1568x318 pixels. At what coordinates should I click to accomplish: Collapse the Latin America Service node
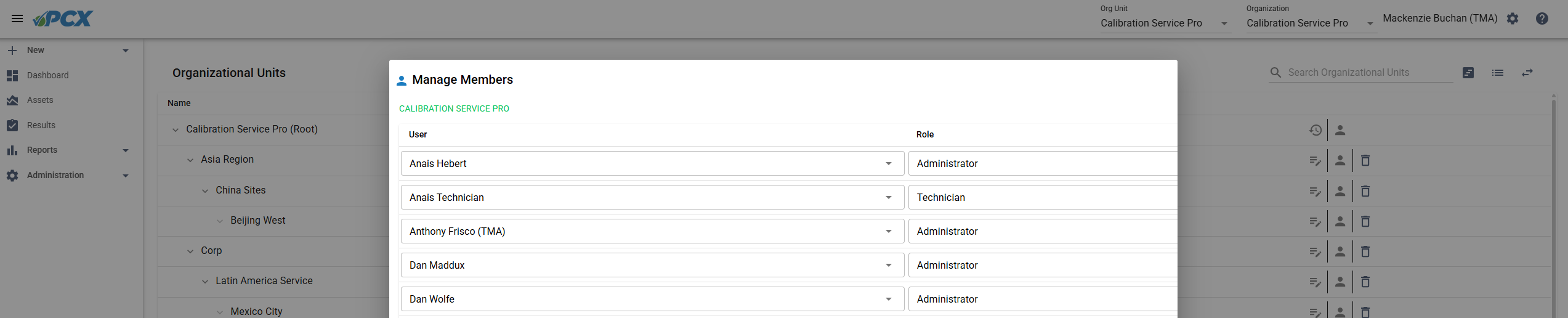point(205,282)
